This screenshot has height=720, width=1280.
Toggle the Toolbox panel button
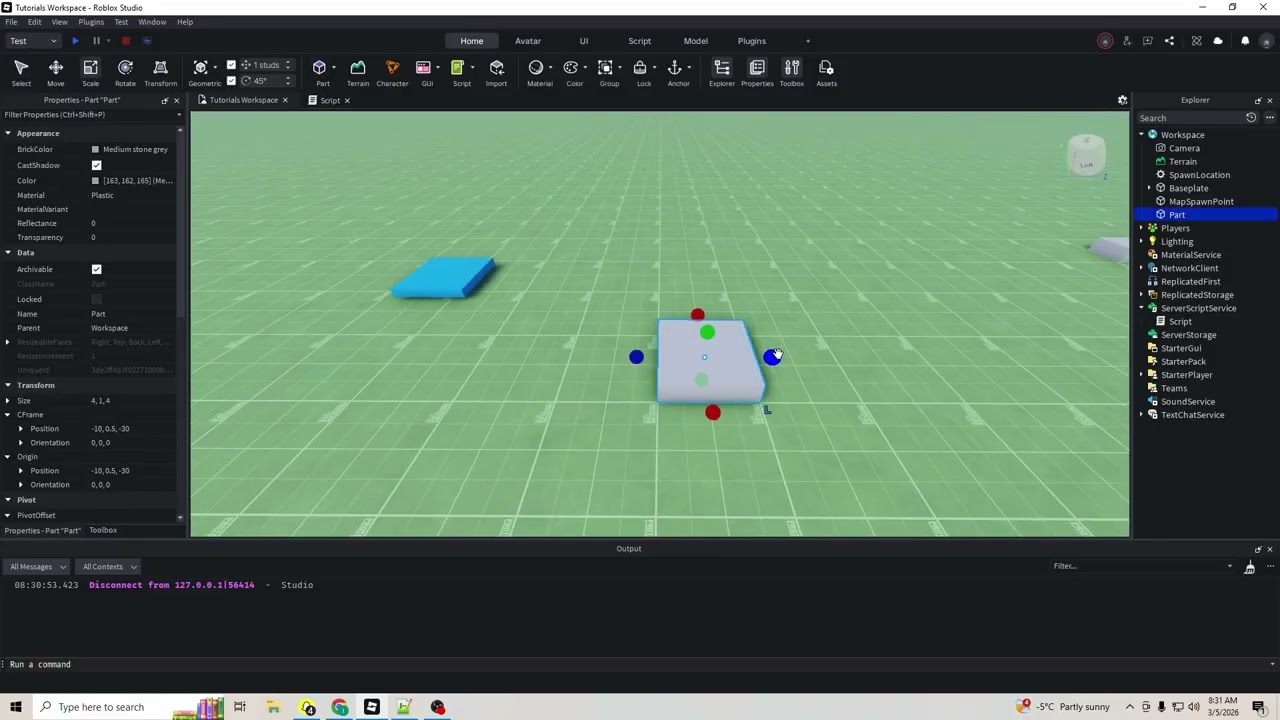tap(792, 73)
